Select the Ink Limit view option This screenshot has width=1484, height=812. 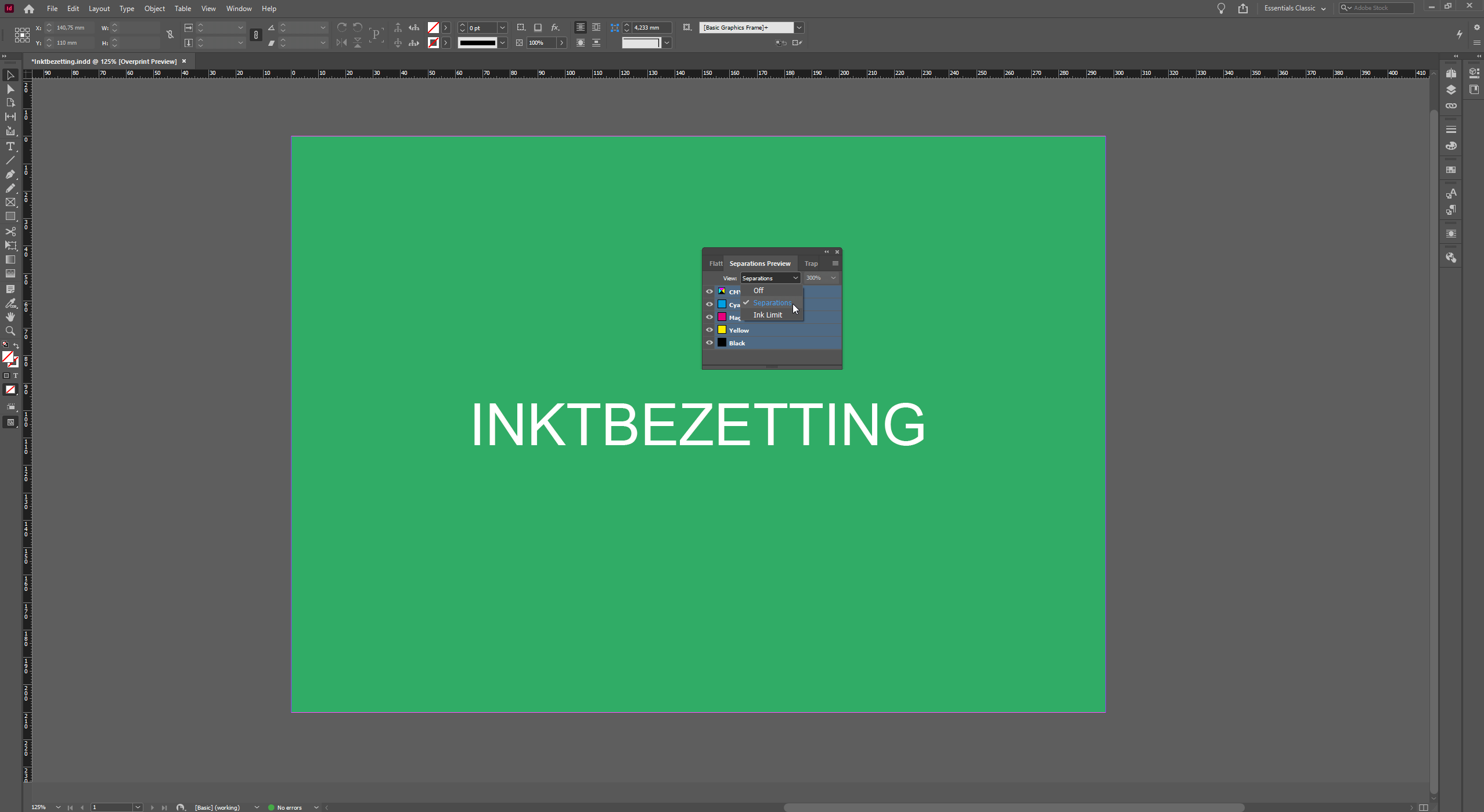(x=767, y=315)
